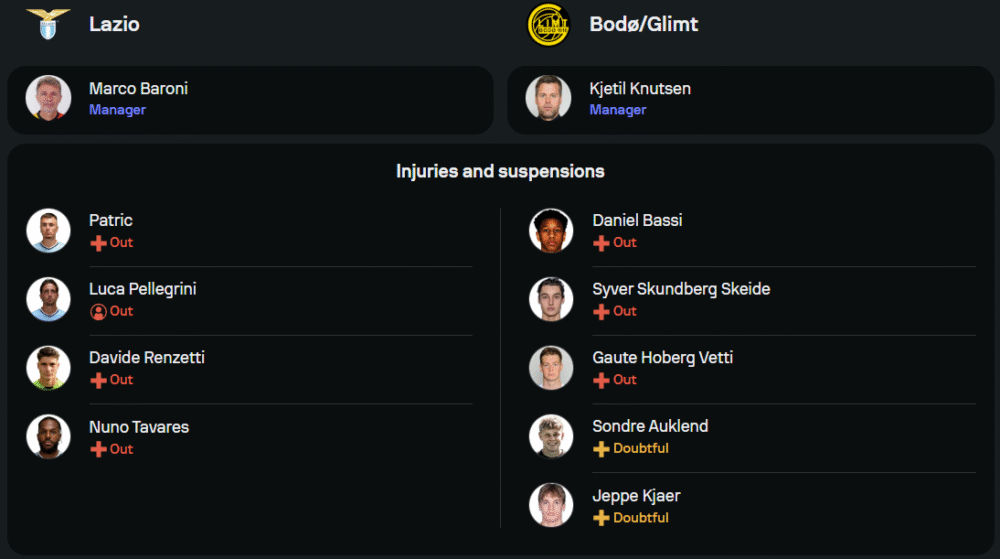Click the yellow doubtful cross under Jeppe Kjaer
The height and width of the screenshot is (559, 1000).
[601, 518]
